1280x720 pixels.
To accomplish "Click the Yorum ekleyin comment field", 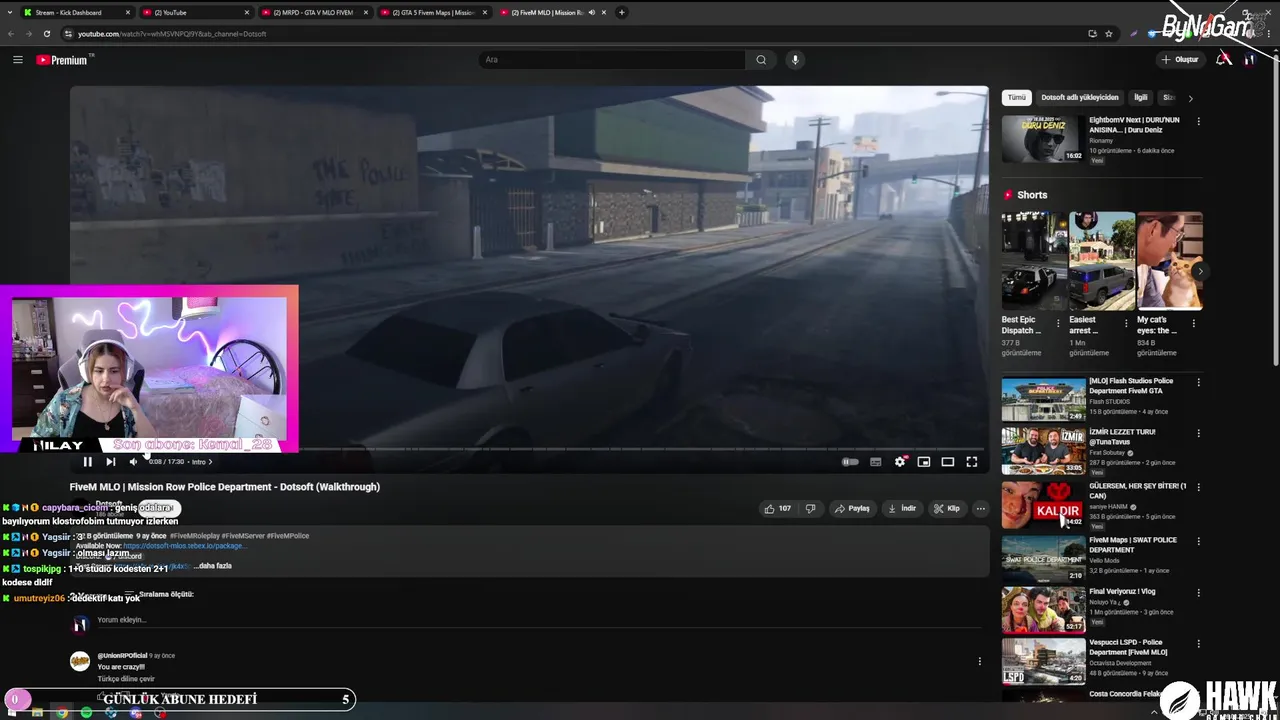I will point(122,620).
